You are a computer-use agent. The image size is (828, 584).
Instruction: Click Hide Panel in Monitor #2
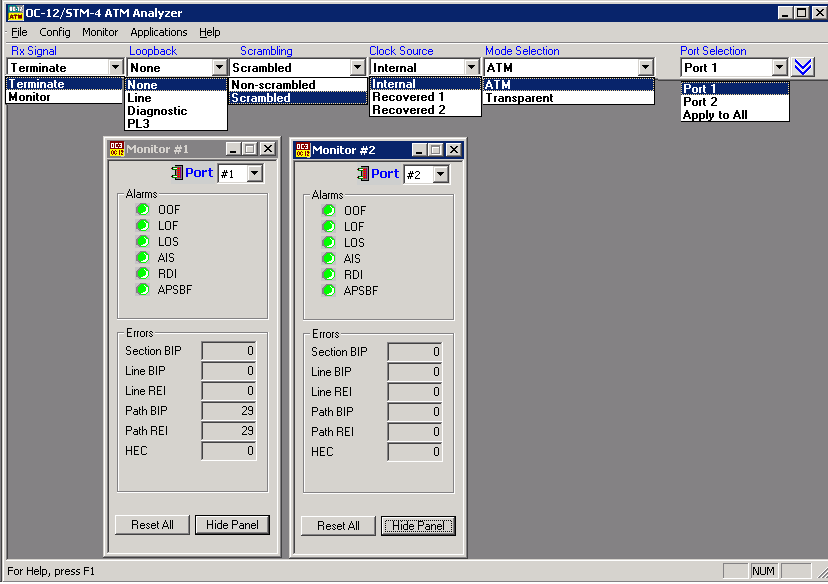point(418,526)
